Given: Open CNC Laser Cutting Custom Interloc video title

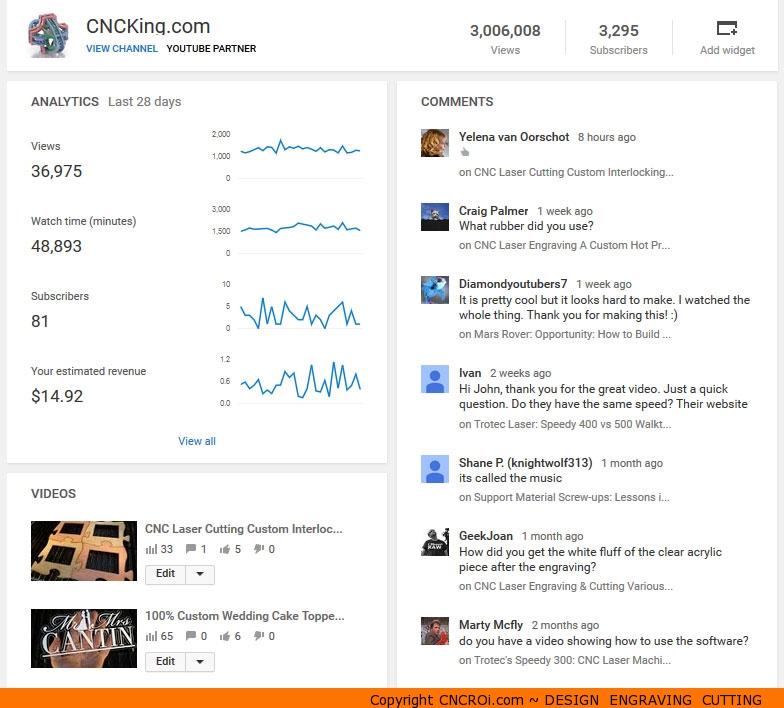Looking at the screenshot, I should pos(244,529).
